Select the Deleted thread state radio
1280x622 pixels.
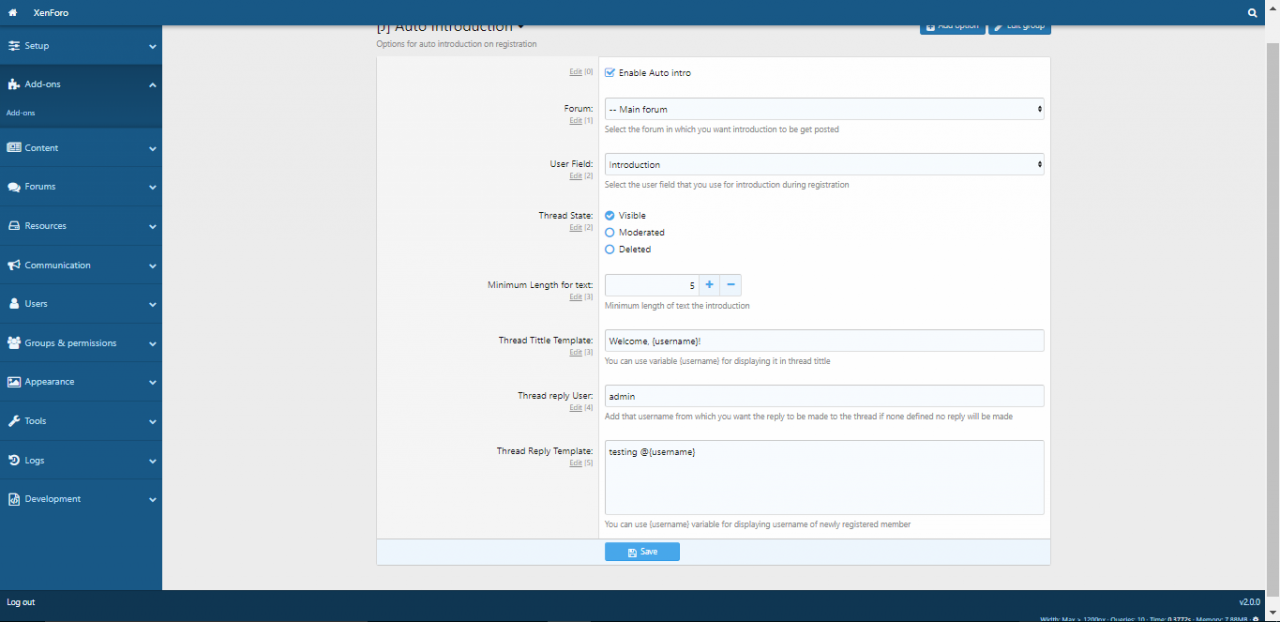pyautogui.click(x=610, y=250)
